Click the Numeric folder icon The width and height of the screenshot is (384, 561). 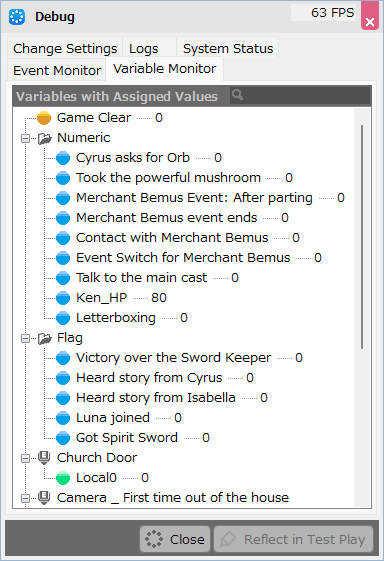pos(45,138)
